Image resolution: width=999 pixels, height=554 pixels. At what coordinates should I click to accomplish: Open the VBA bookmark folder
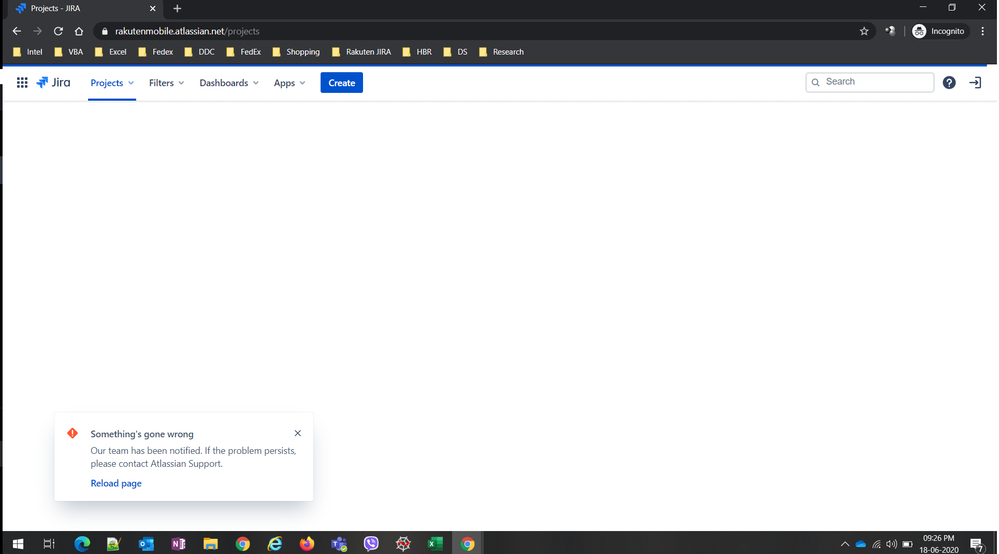pyautogui.click(x=69, y=52)
